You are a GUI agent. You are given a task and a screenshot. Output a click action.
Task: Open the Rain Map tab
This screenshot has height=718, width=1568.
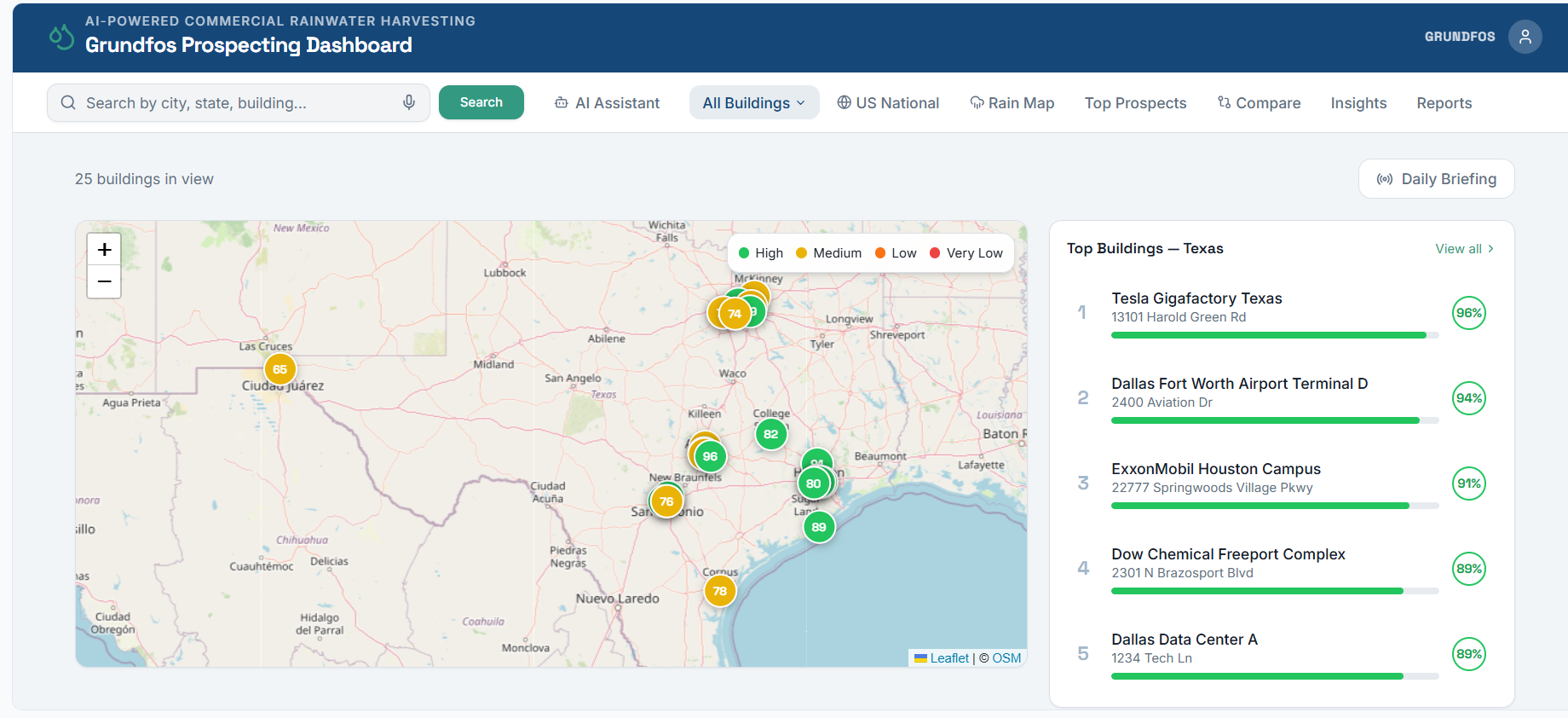(1012, 102)
